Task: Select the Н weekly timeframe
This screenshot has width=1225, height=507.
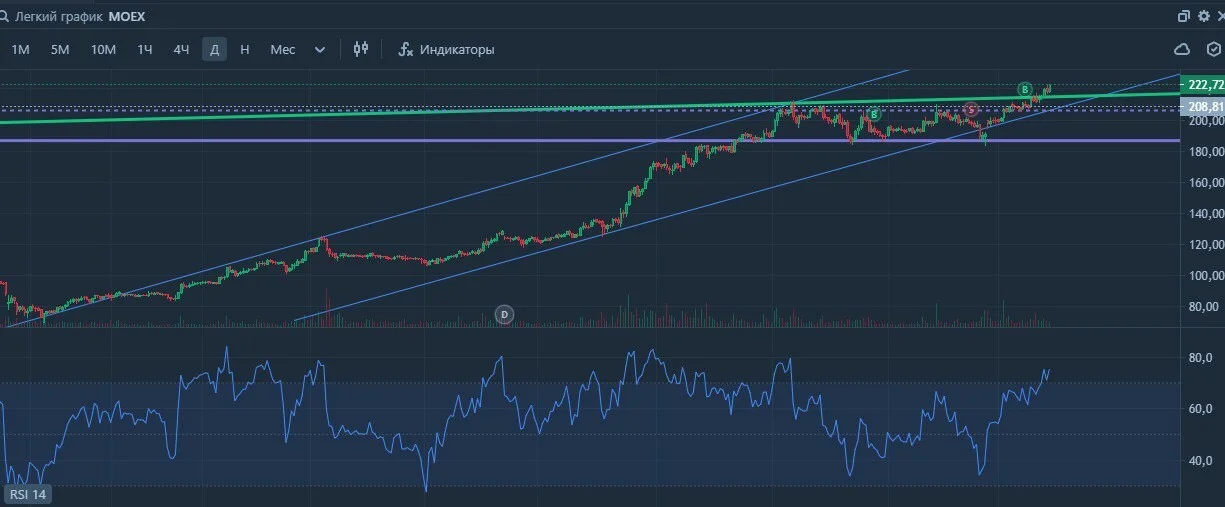Action: (x=245, y=49)
